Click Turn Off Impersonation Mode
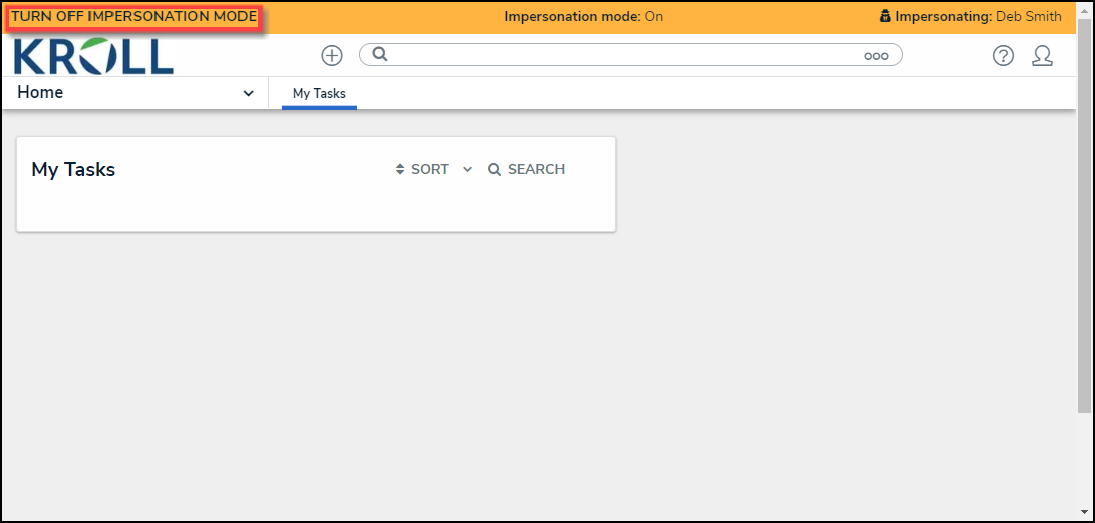1095x523 pixels. [x=134, y=17]
